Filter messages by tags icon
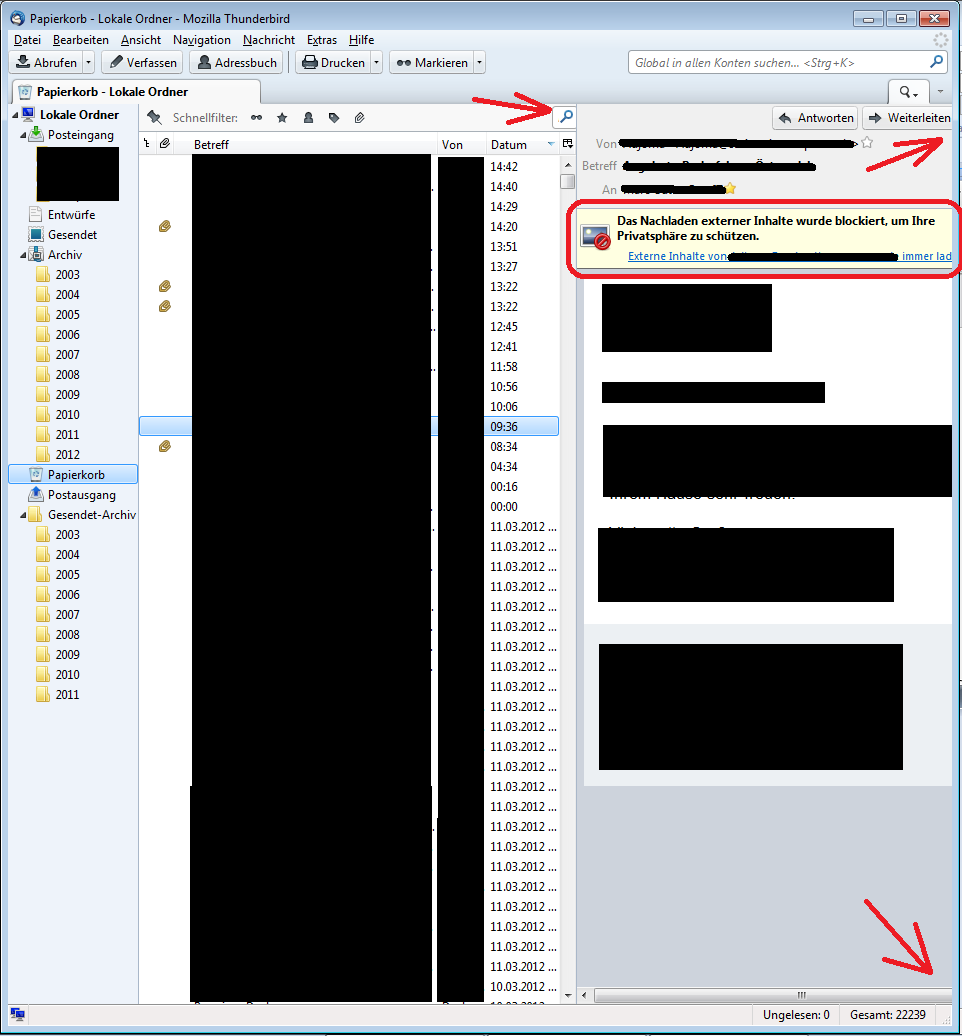The height and width of the screenshot is (1036, 962). [x=334, y=118]
